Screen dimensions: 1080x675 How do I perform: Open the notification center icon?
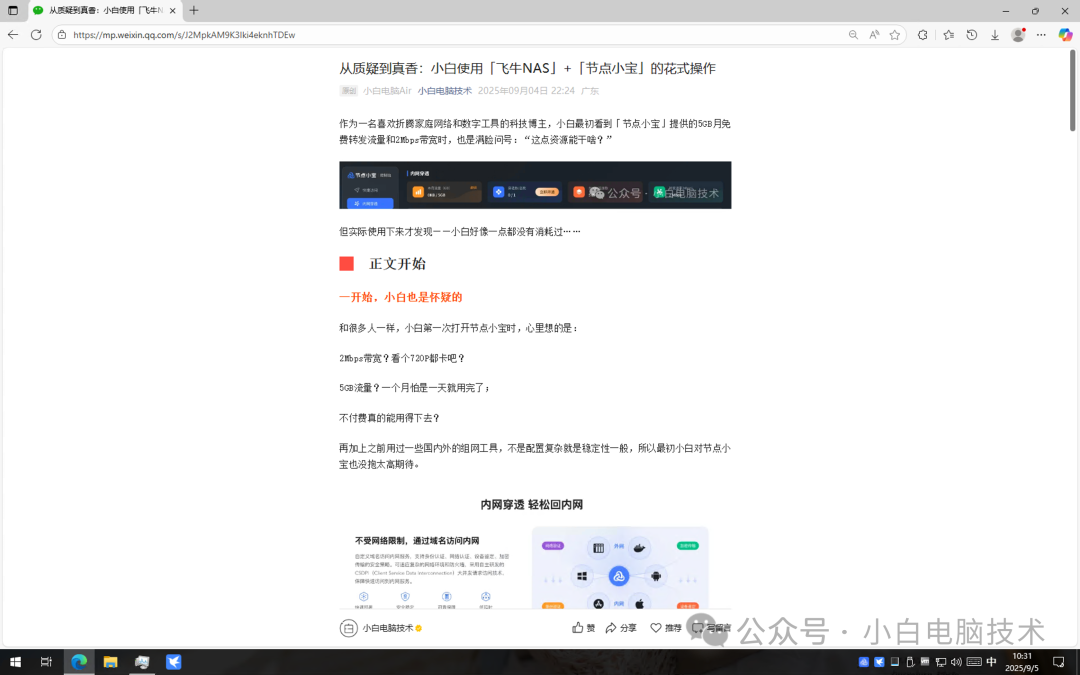1059,662
